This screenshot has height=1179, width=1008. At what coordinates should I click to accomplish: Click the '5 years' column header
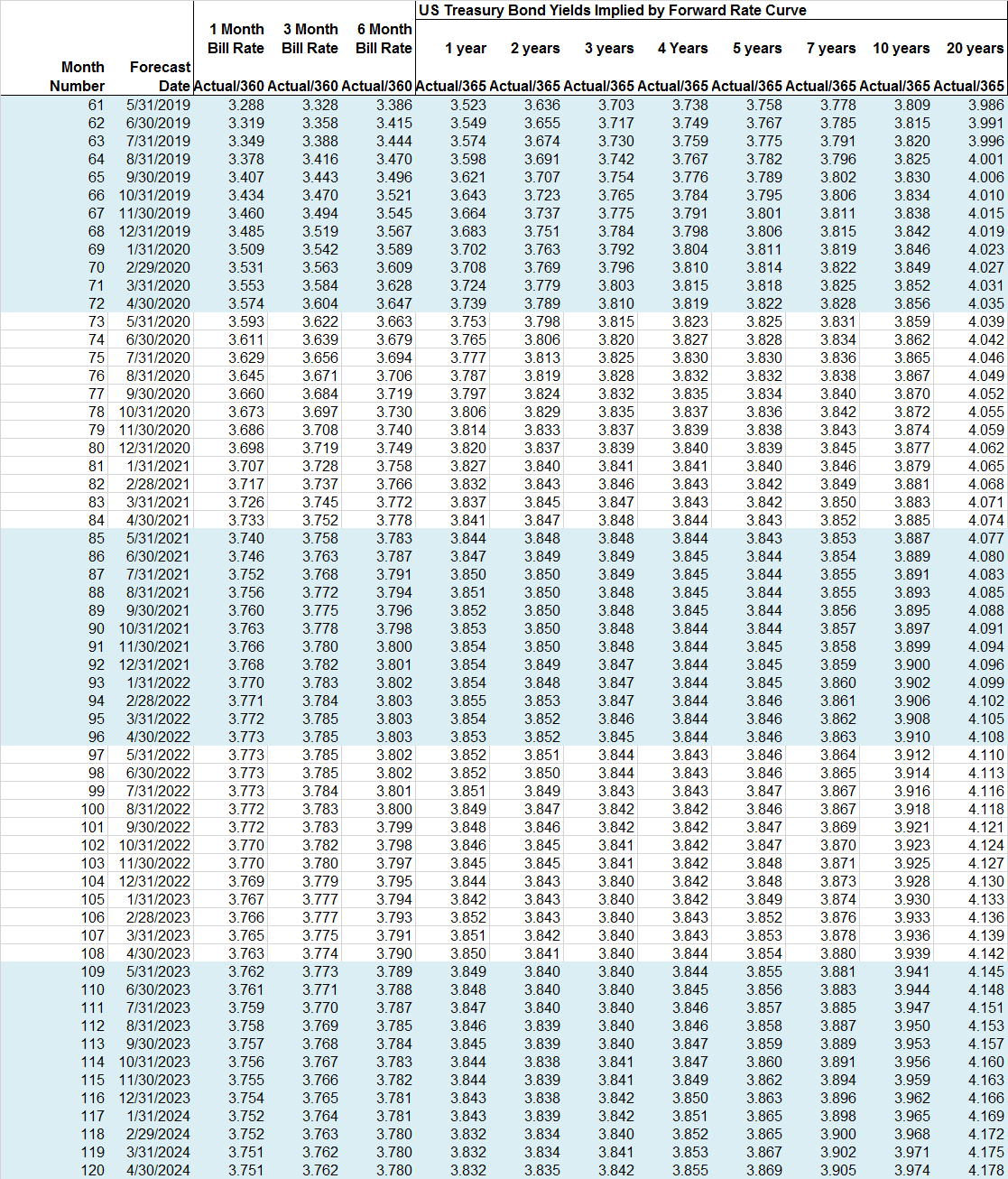pos(757,49)
